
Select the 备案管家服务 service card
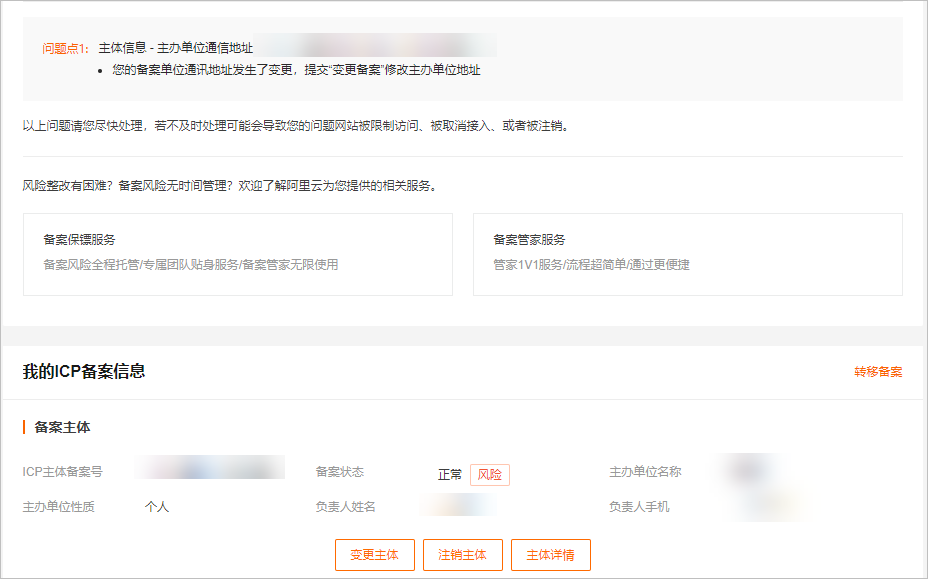pos(688,255)
